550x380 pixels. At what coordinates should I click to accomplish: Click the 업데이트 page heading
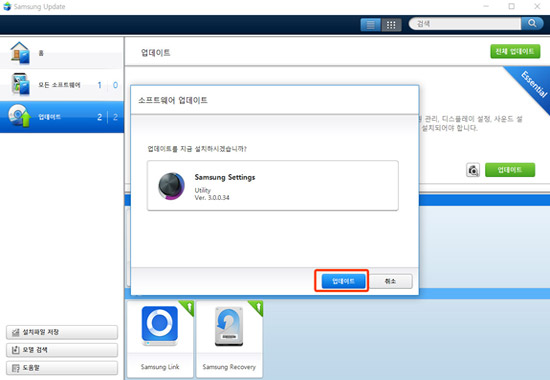(155, 53)
